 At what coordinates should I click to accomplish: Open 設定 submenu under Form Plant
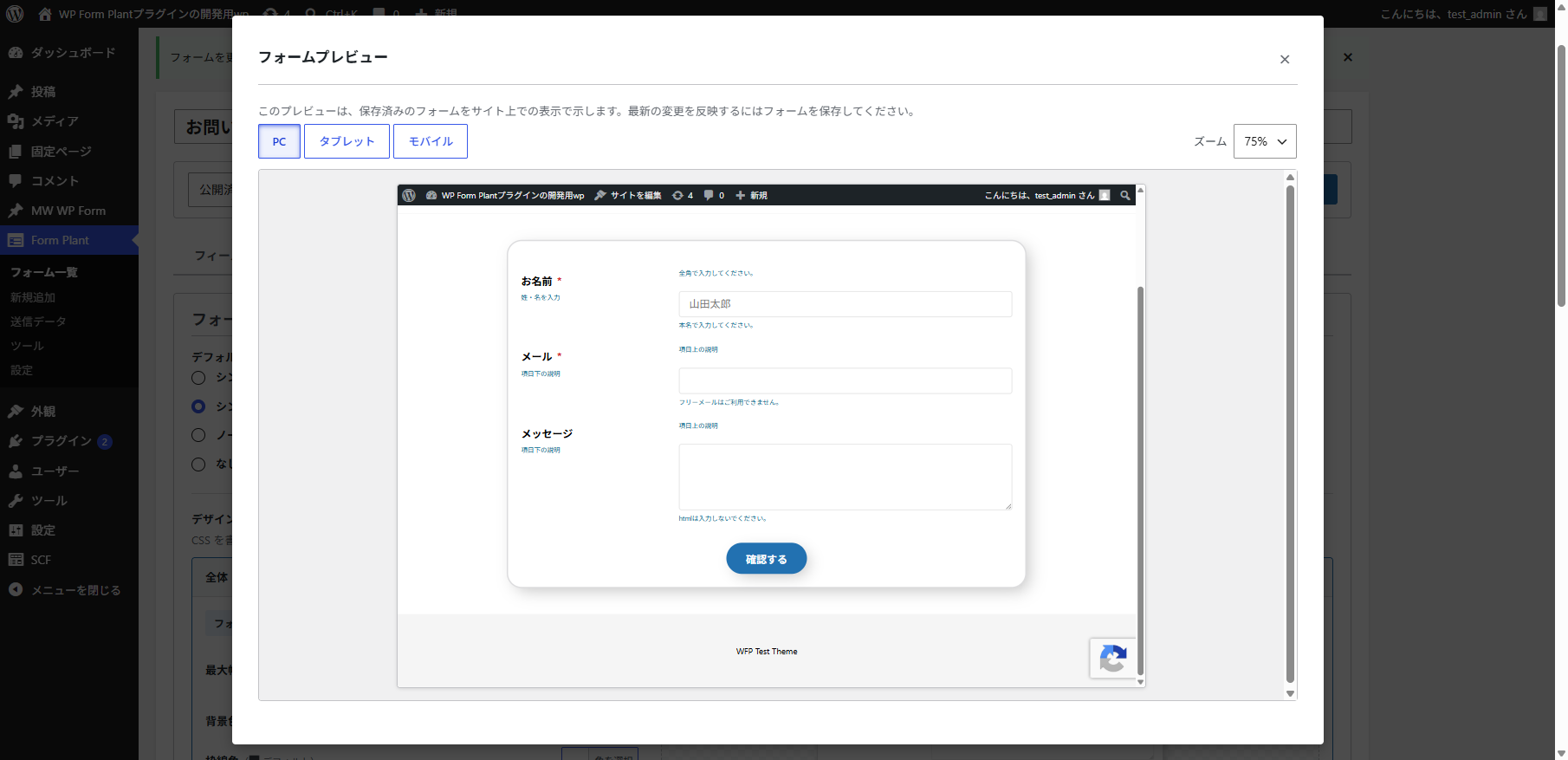(22, 370)
